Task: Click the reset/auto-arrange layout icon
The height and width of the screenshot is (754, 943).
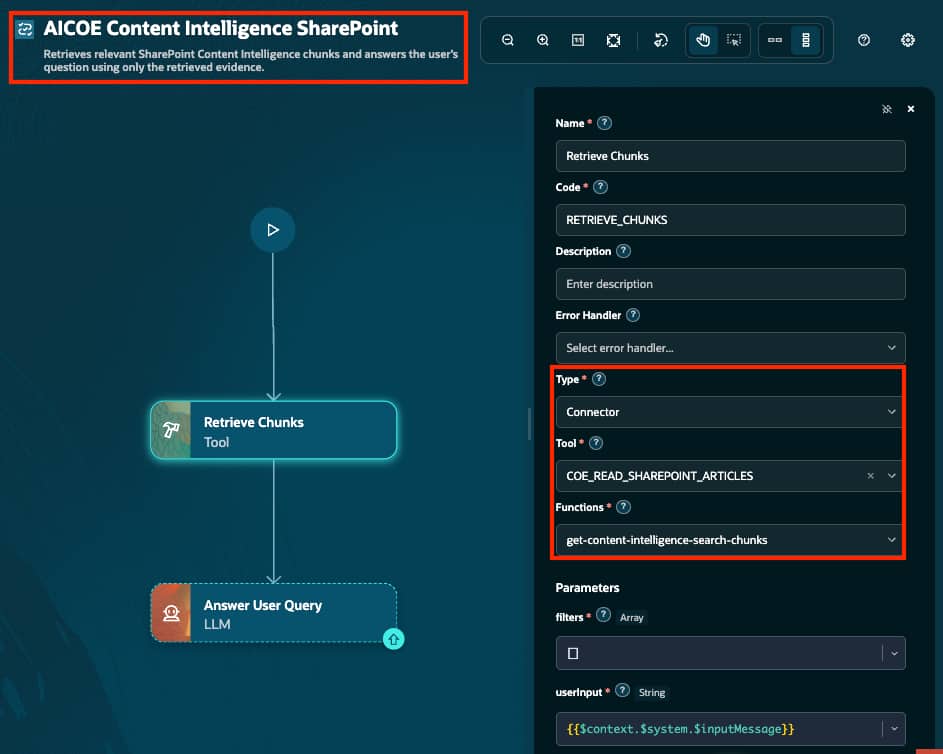Action: coord(660,40)
